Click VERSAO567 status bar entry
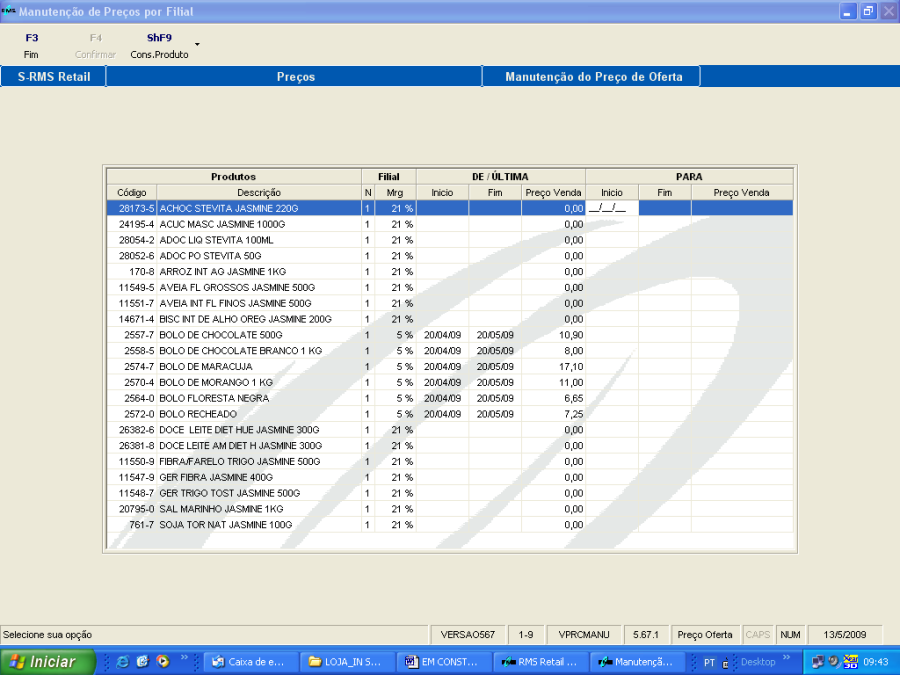This screenshot has width=900, height=675. click(467, 635)
